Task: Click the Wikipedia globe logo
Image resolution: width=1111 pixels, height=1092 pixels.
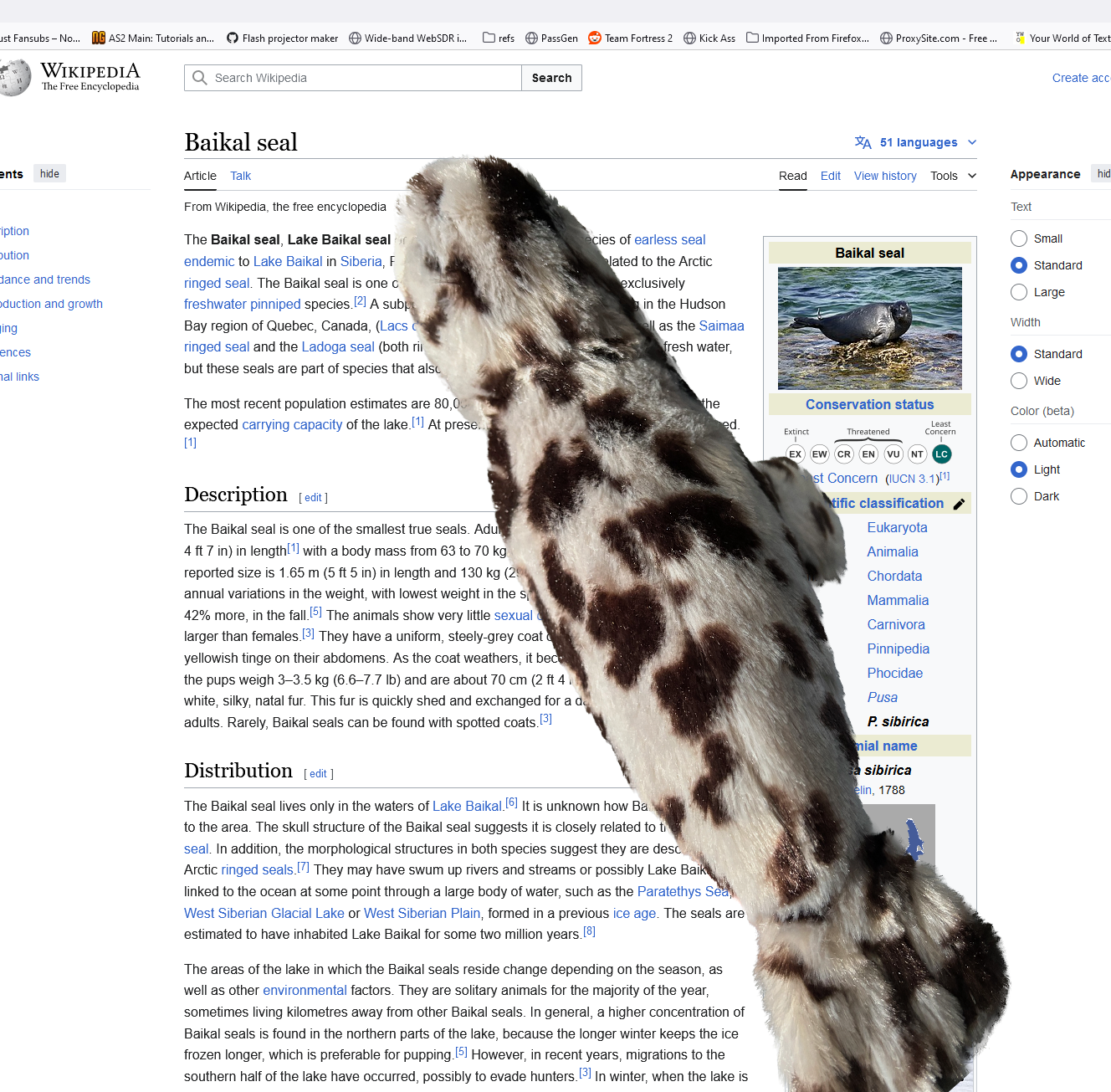Action: pos(14,78)
